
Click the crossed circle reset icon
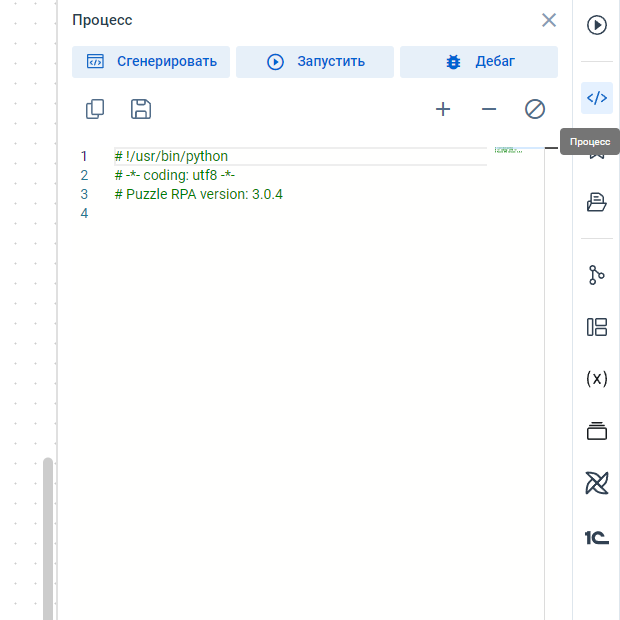pos(535,109)
